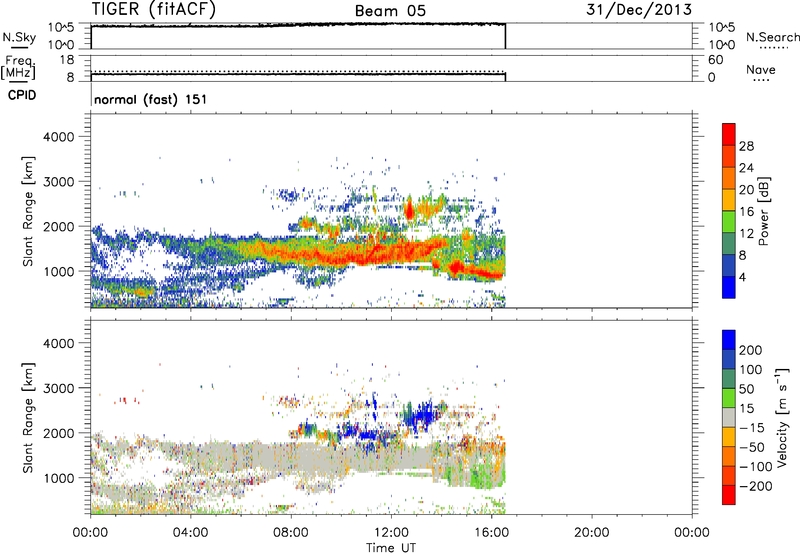Click the 'N.Search' legend label
The image size is (800, 554).
pos(773,37)
